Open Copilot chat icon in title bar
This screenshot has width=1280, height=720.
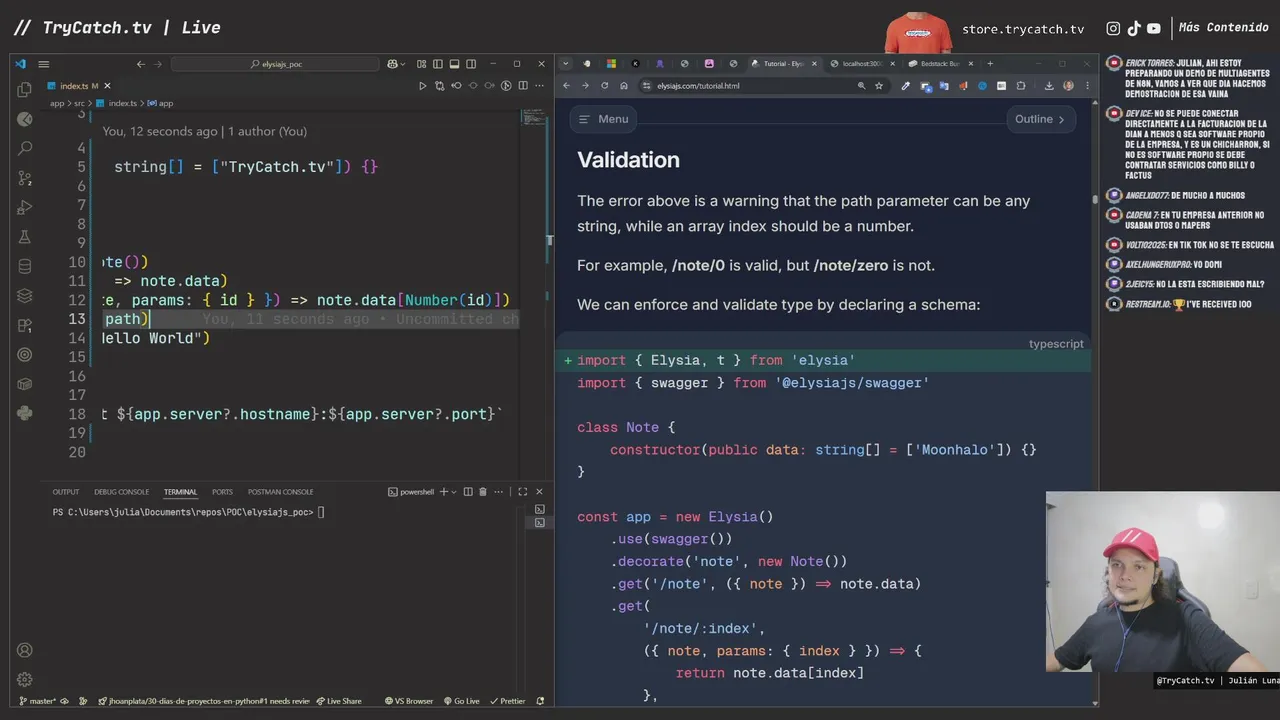click(392, 64)
